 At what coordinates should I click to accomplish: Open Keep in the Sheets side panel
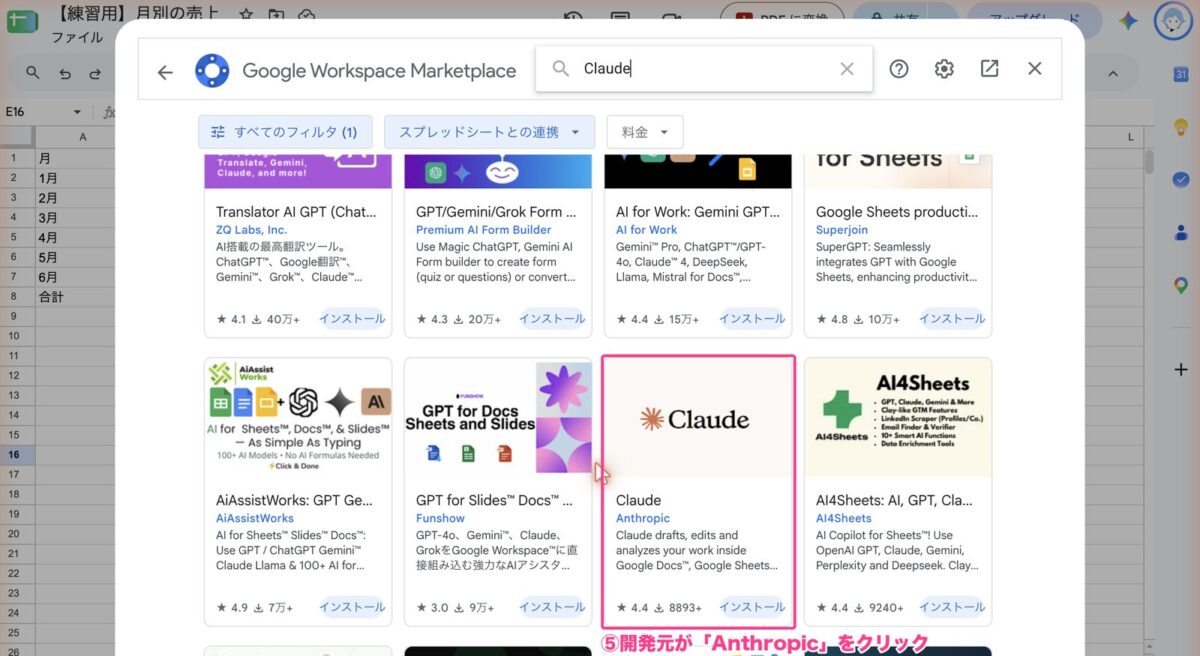[1180, 127]
